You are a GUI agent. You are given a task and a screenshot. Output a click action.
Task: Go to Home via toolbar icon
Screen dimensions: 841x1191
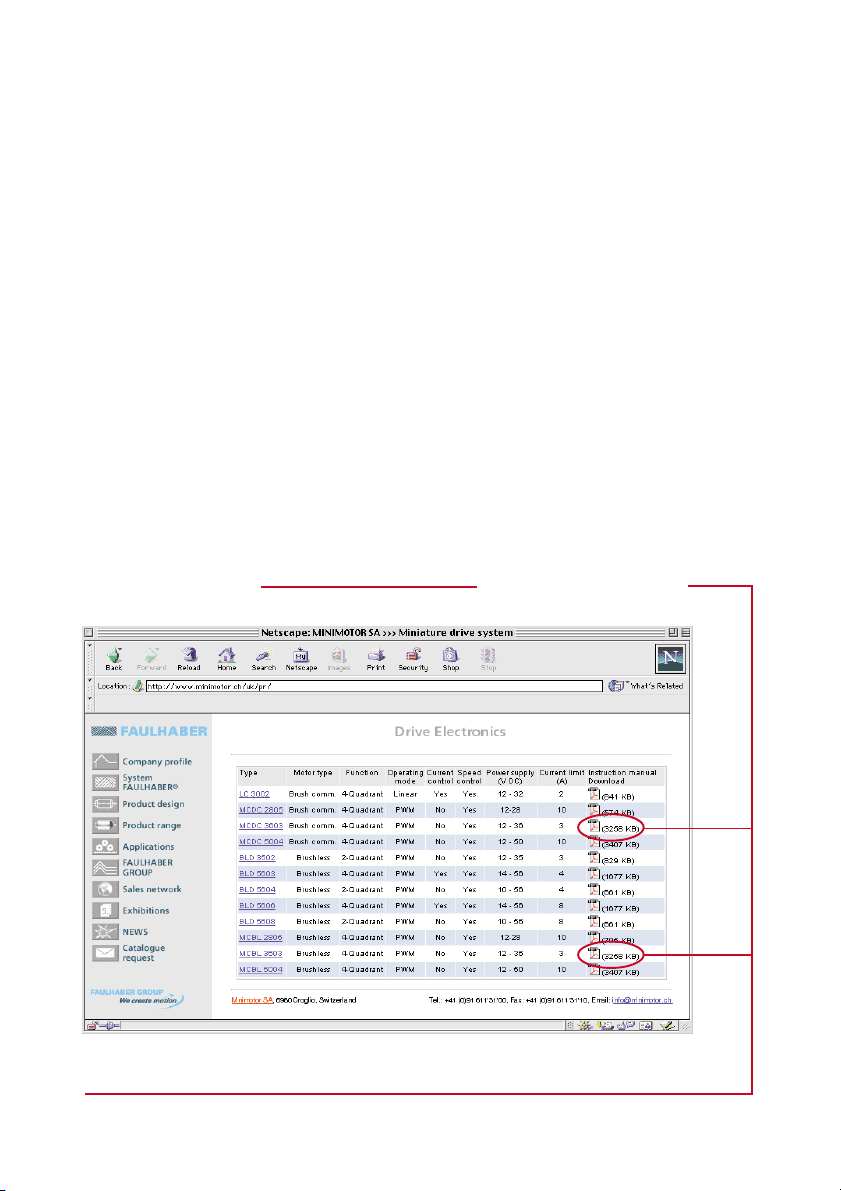[x=227, y=657]
